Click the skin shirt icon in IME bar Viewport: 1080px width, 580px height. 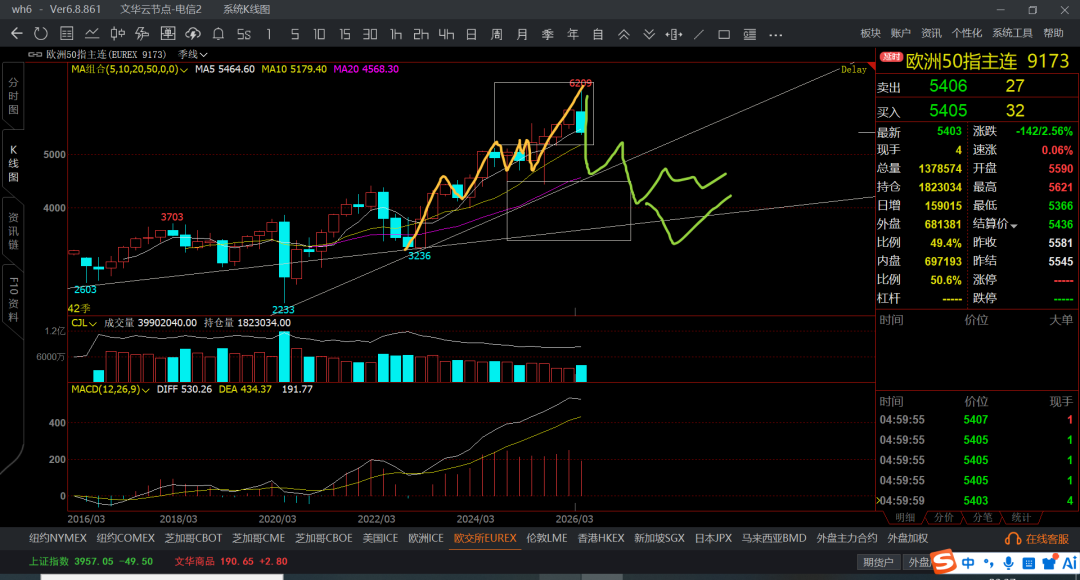click(x=1049, y=563)
